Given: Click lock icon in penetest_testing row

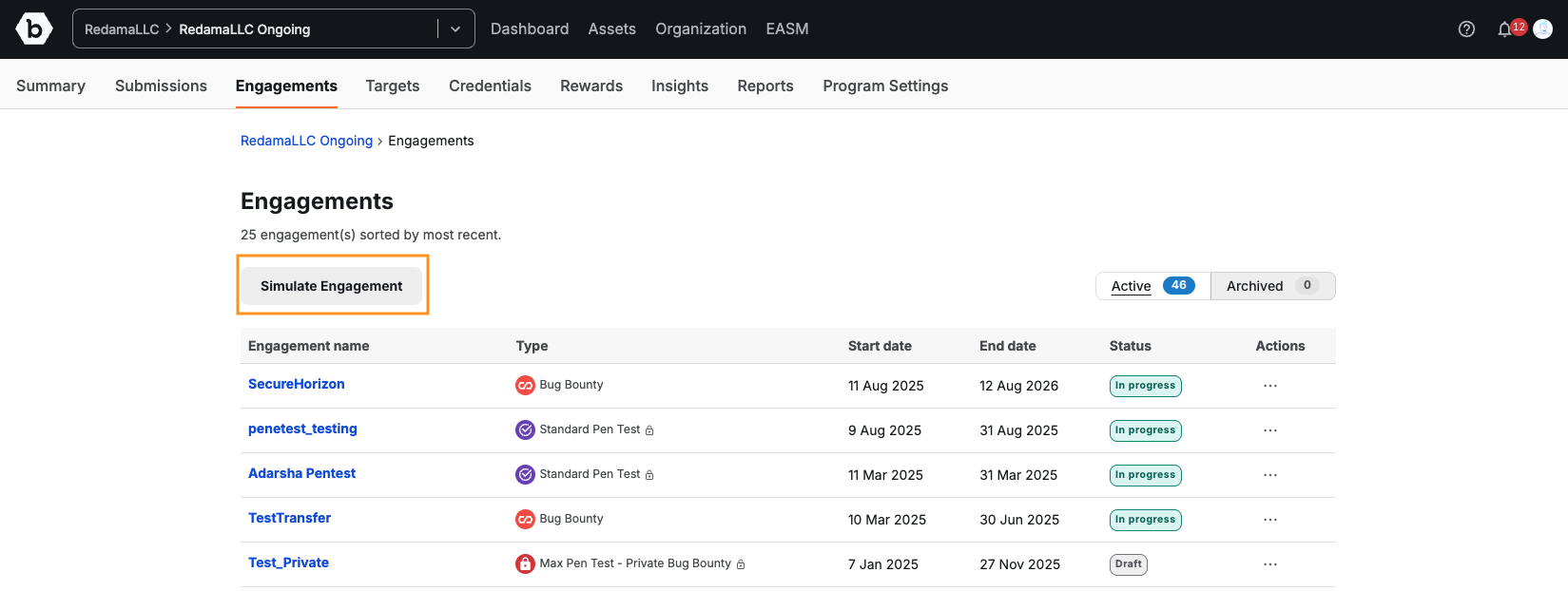Looking at the screenshot, I should click(x=649, y=430).
